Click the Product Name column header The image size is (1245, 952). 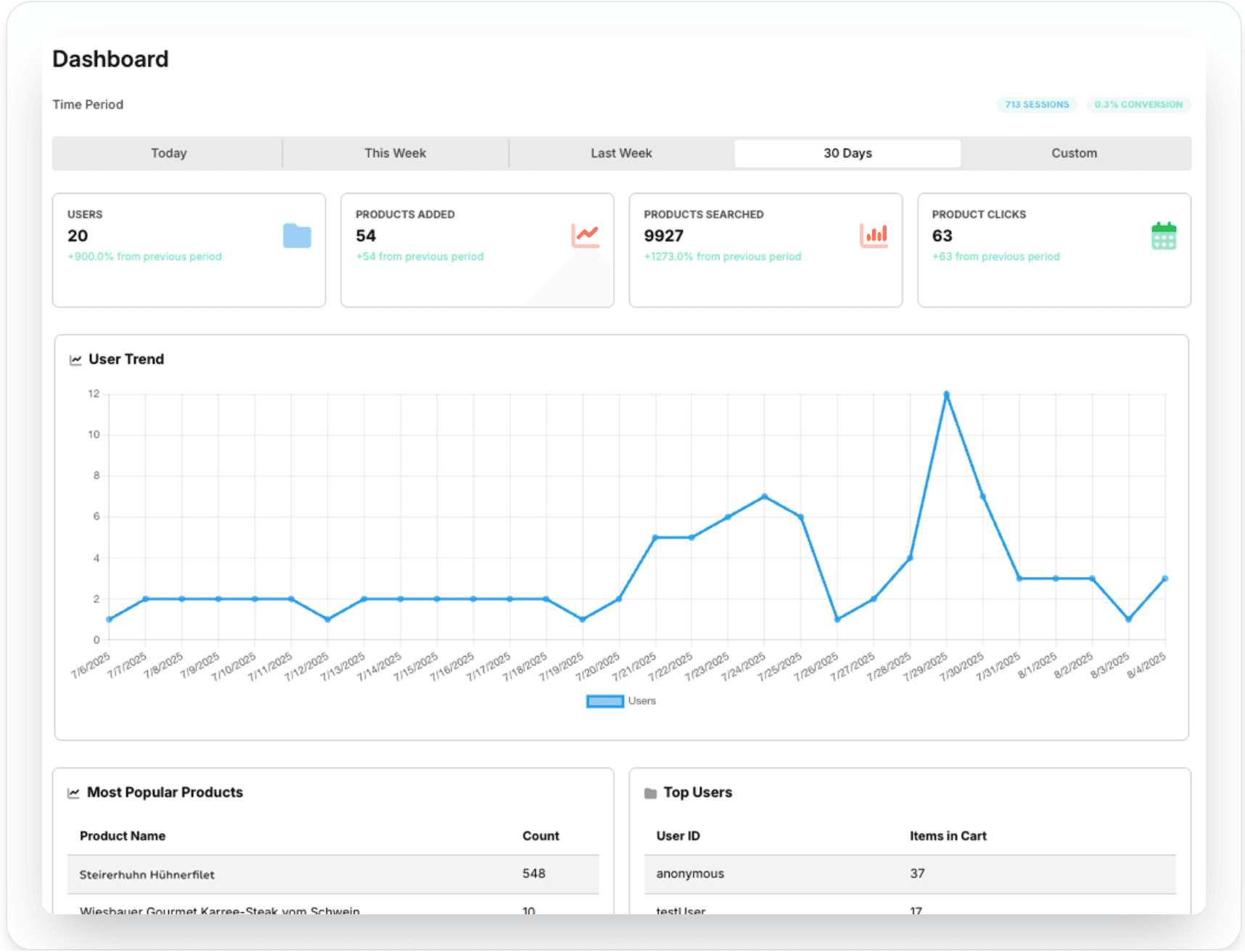click(123, 836)
